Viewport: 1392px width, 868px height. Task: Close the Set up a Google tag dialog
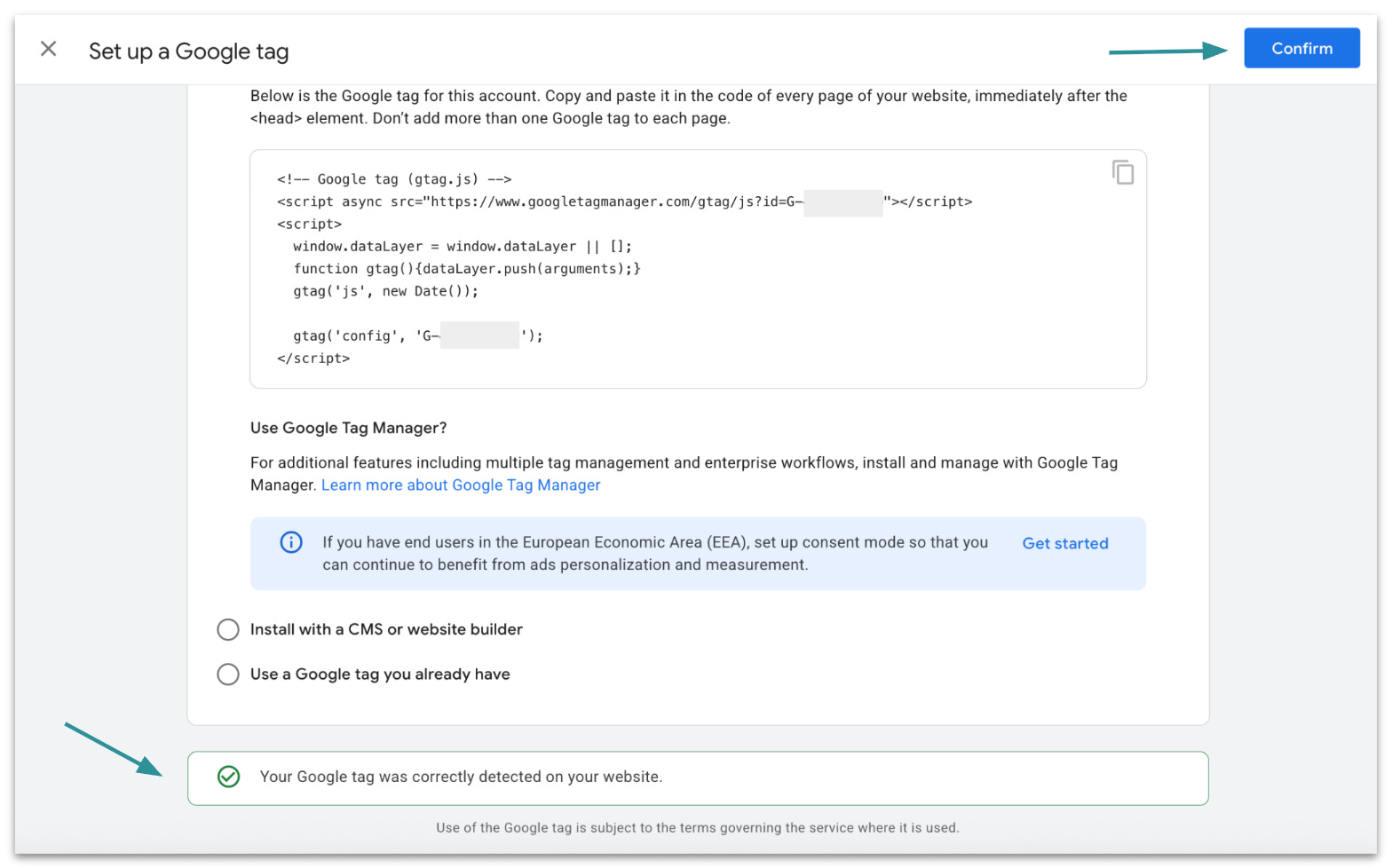tap(49, 49)
